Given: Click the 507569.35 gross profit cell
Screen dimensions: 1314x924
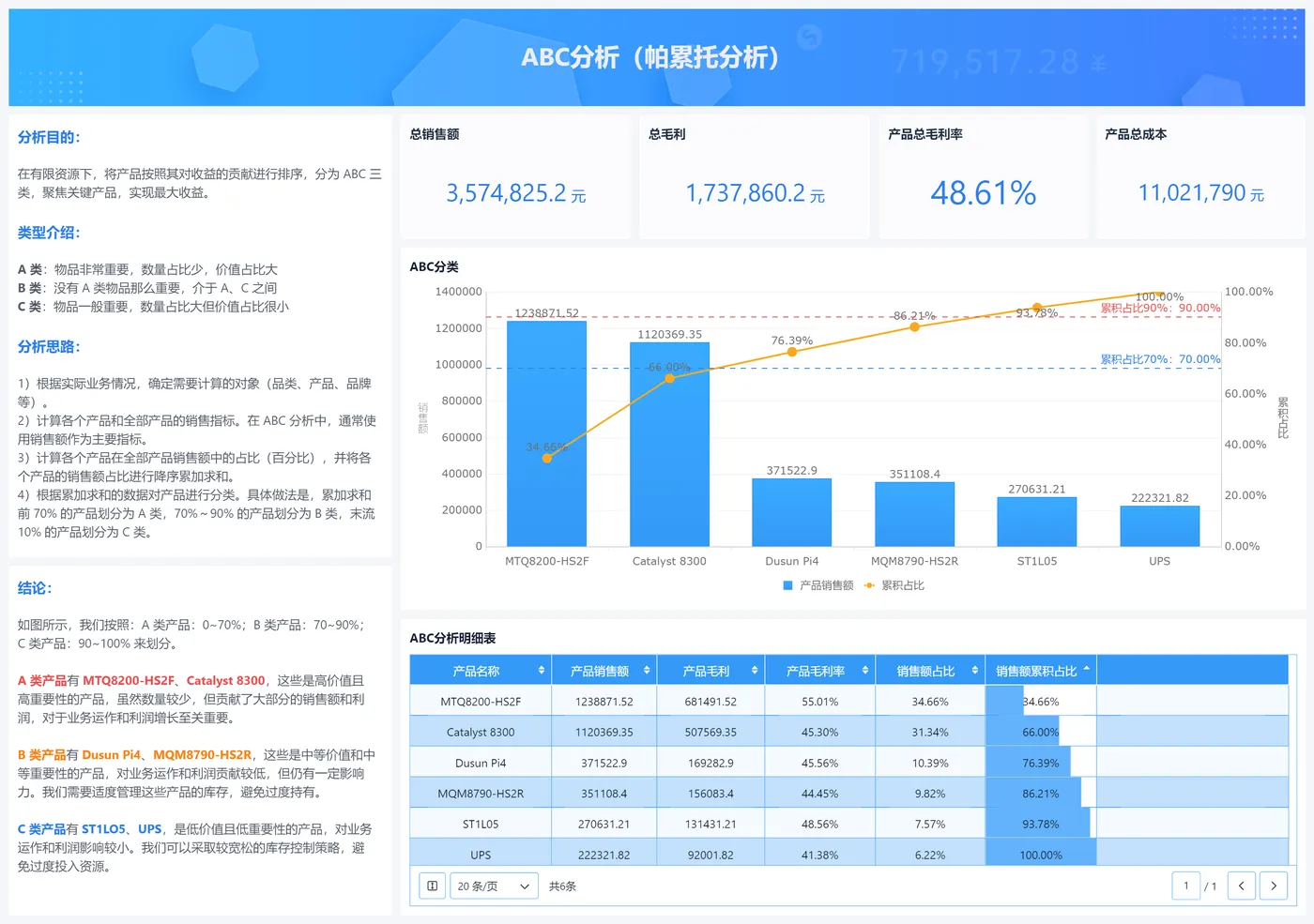Looking at the screenshot, I should (x=710, y=732).
